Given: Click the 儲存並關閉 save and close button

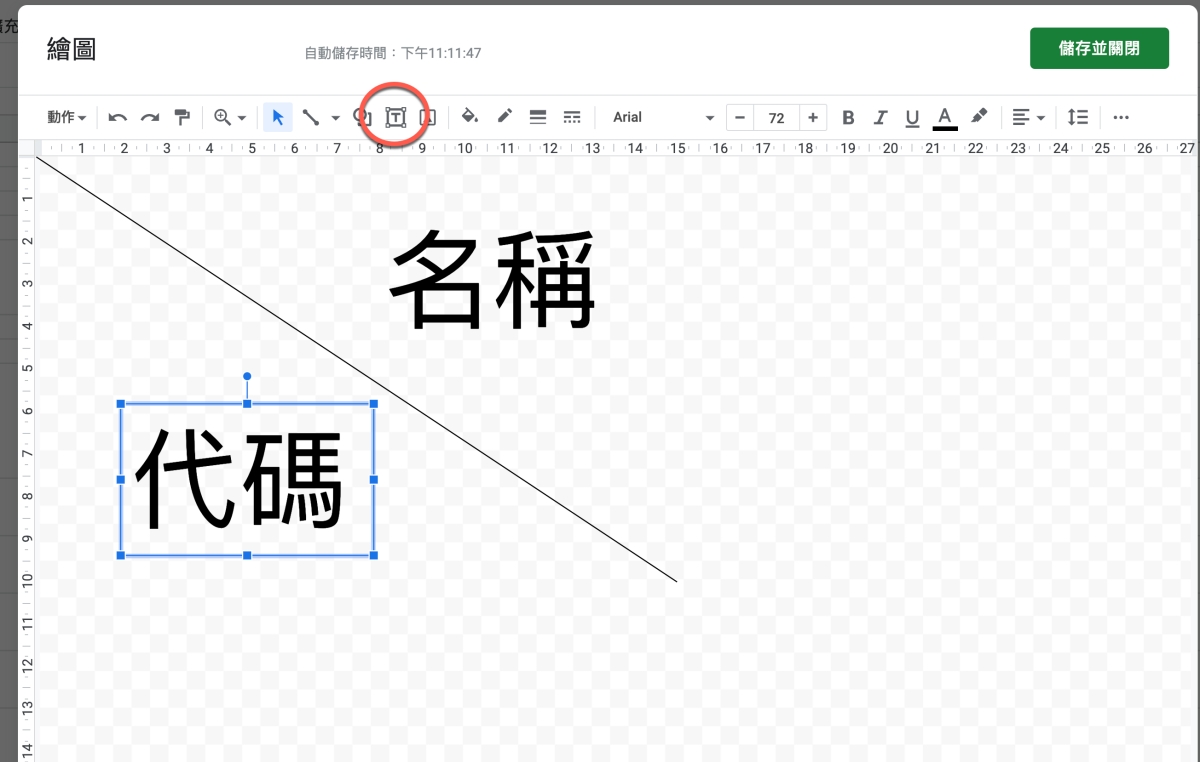Looking at the screenshot, I should tap(1099, 48).
